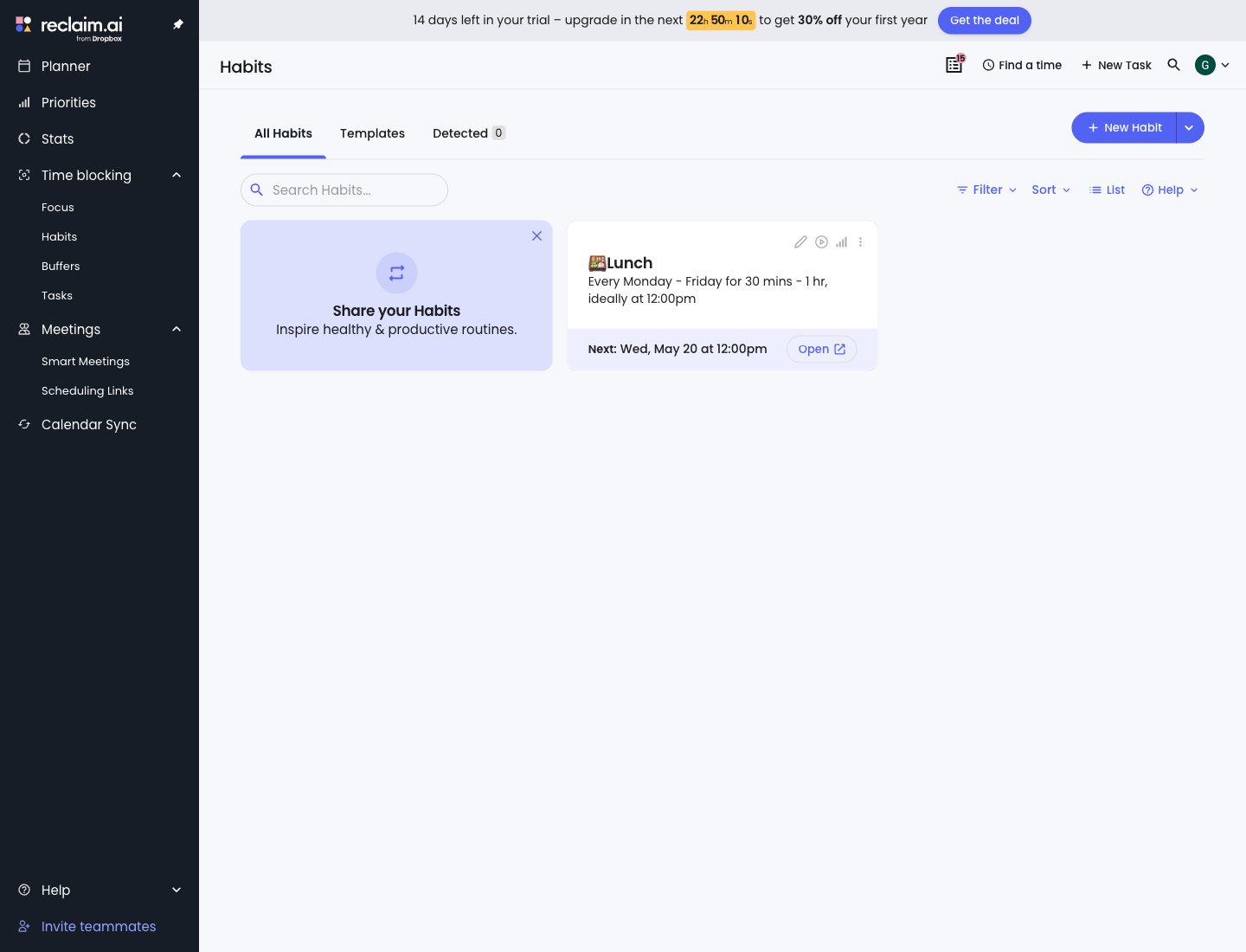The image size is (1246, 952).
Task: Expand the Sort menu
Action: (x=1050, y=190)
